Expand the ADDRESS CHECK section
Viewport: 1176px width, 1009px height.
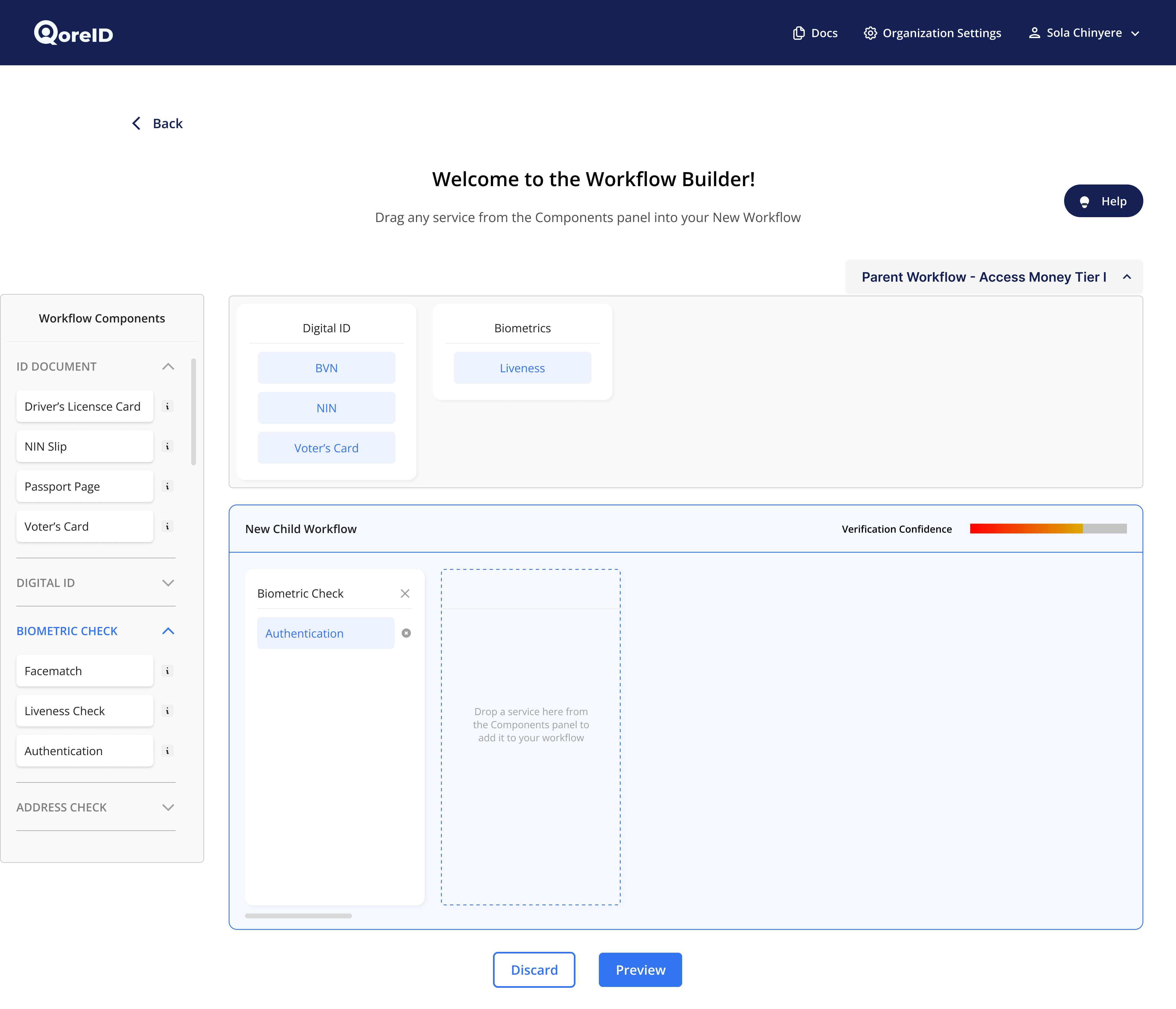tap(168, 808)
